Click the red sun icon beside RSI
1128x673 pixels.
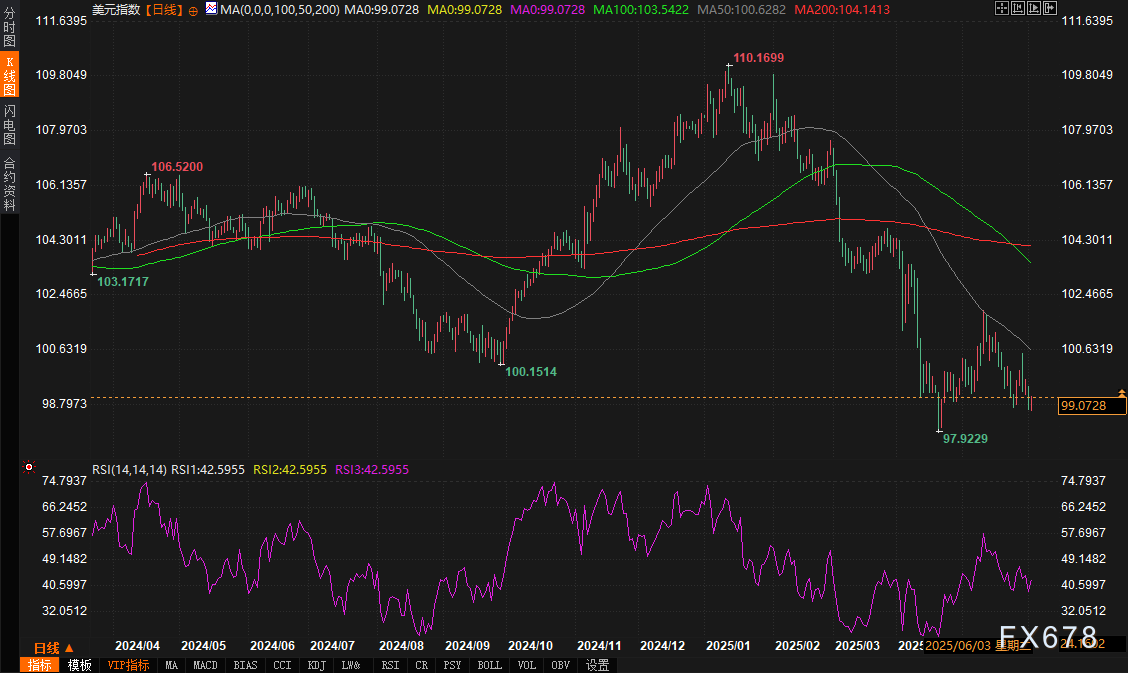click(29, 467)
